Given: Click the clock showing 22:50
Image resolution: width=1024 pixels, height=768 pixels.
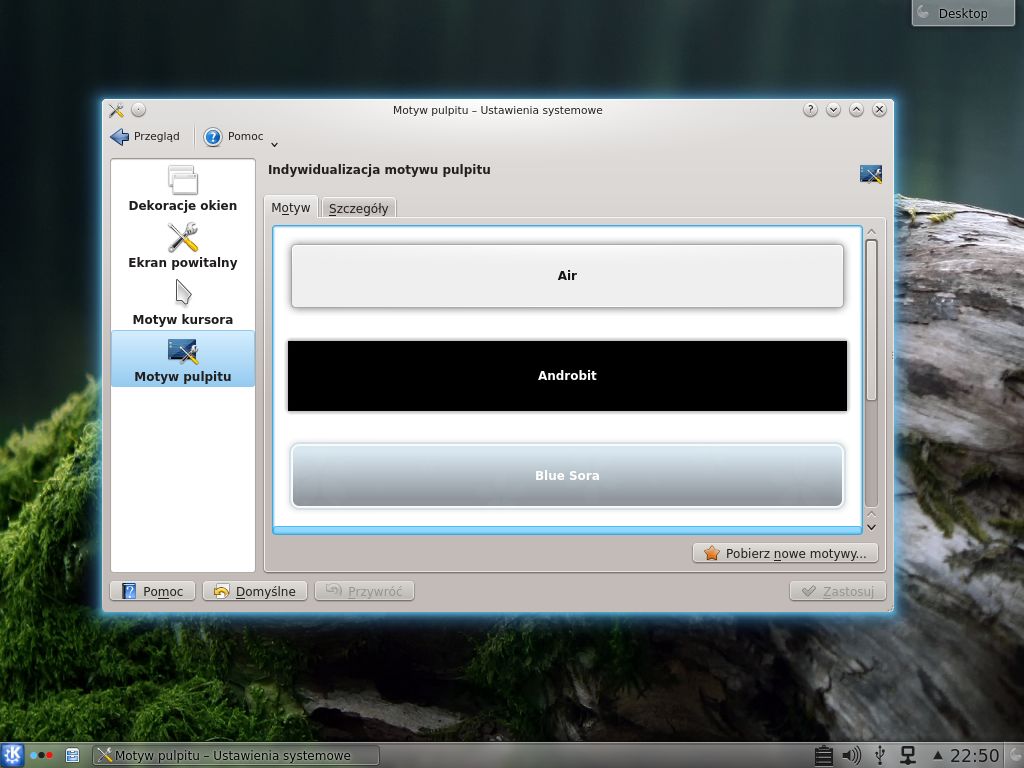Looking at the screenshot, I should (x=974, y=756).
